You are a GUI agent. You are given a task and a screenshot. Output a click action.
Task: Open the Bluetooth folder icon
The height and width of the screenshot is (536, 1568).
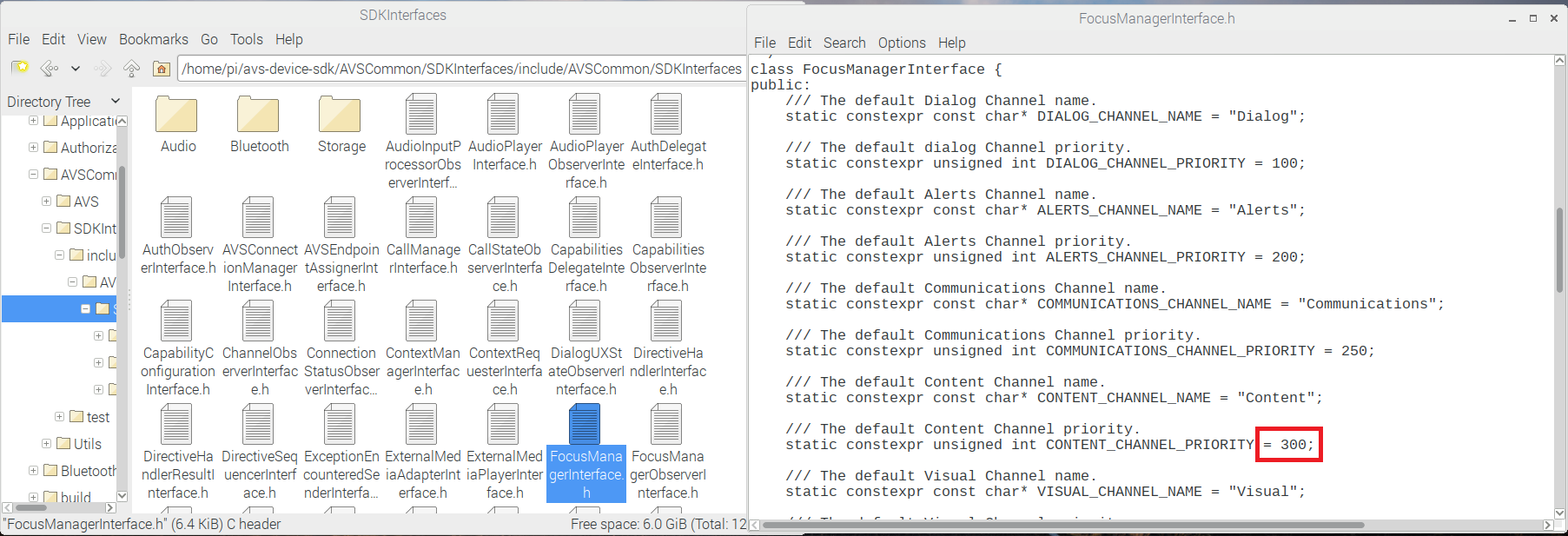258,115
